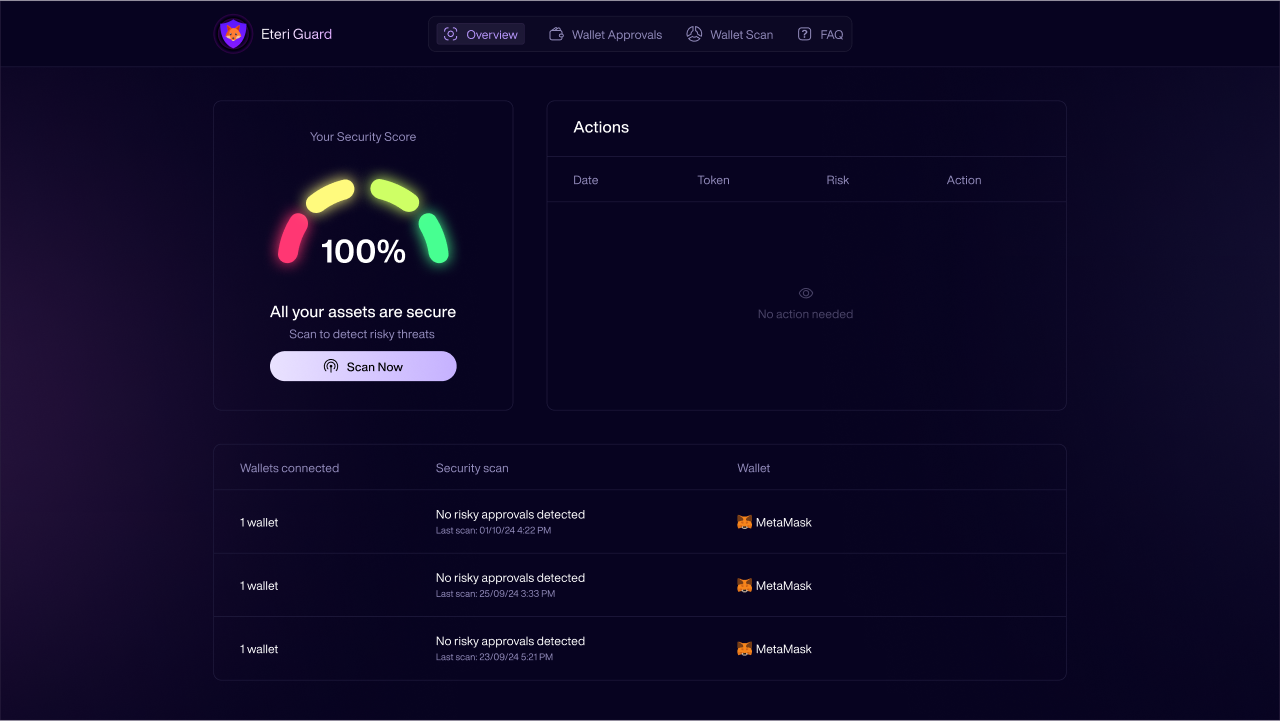
Task: Click the Eteri Guard fox shield logo
Action: 233,34
